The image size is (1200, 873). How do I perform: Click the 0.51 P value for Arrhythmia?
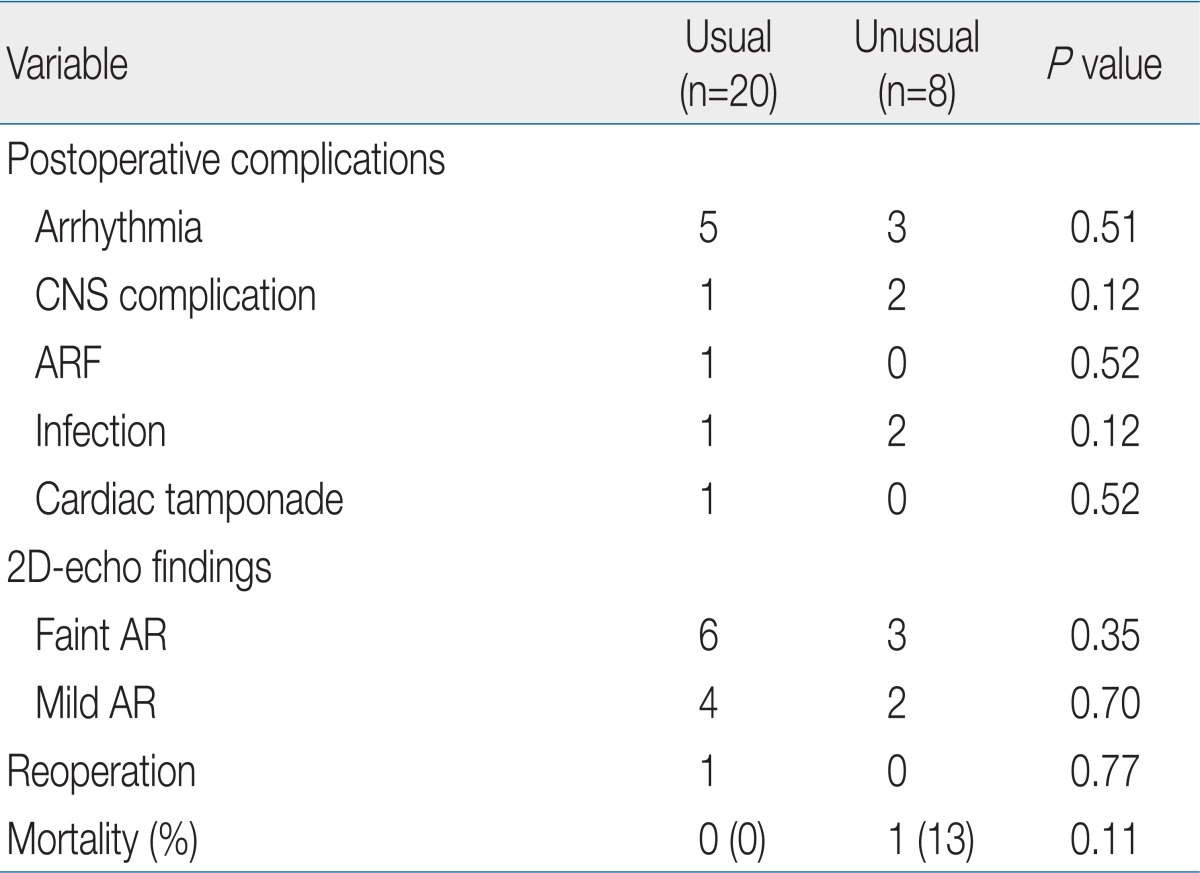pyautogui.click(x=1100, y=231)
